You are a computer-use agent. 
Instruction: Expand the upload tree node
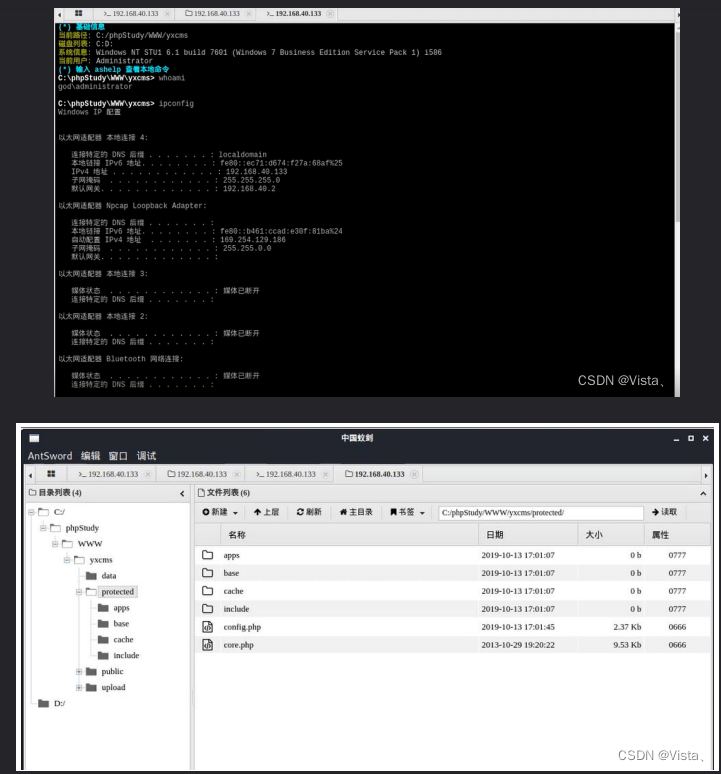point(79,687)
